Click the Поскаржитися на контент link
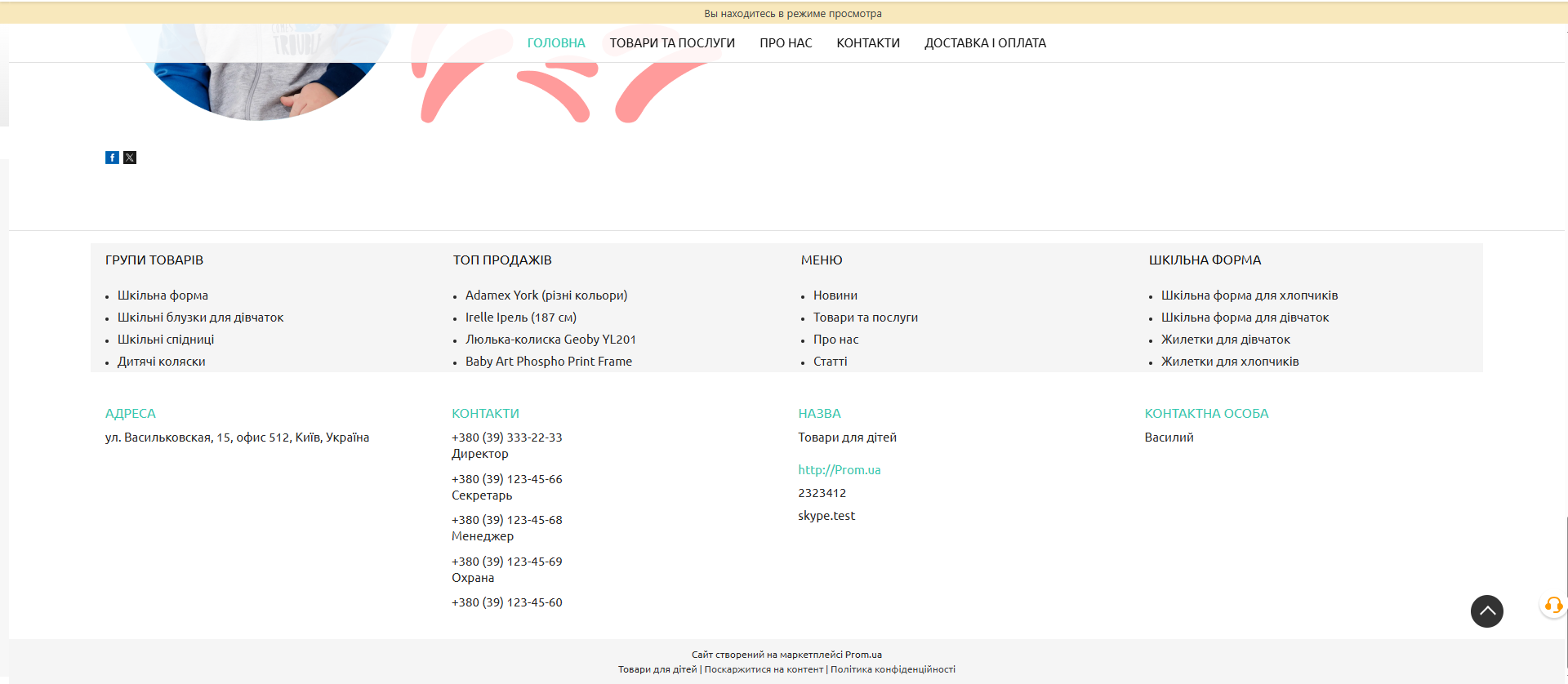Screen dimensions: 1568x684 pyautogui.click(x=763, y=669)
